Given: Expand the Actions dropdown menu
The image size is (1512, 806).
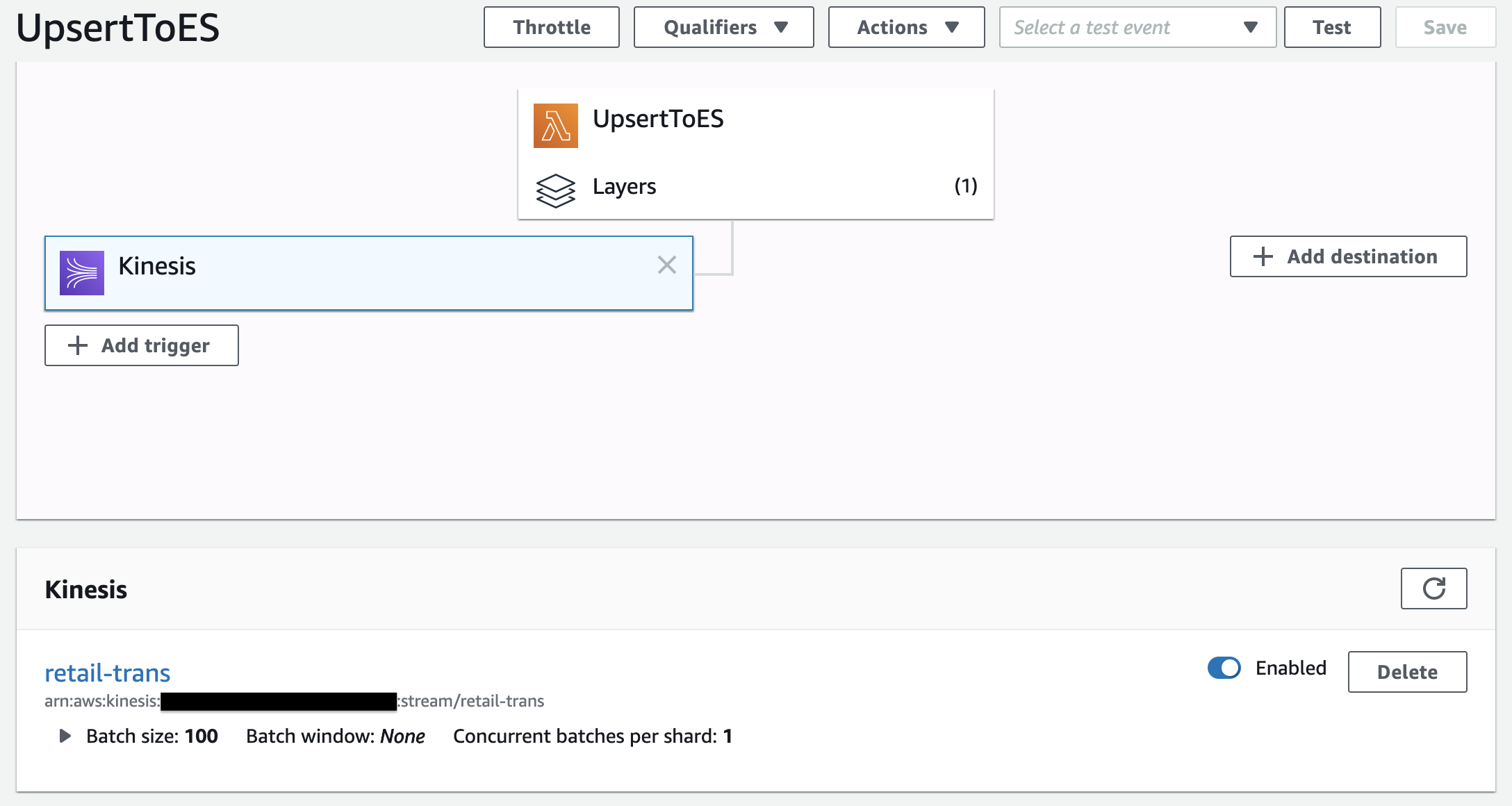Looking at the screenshot, I should pyautogui.click(x=905, y=27).
